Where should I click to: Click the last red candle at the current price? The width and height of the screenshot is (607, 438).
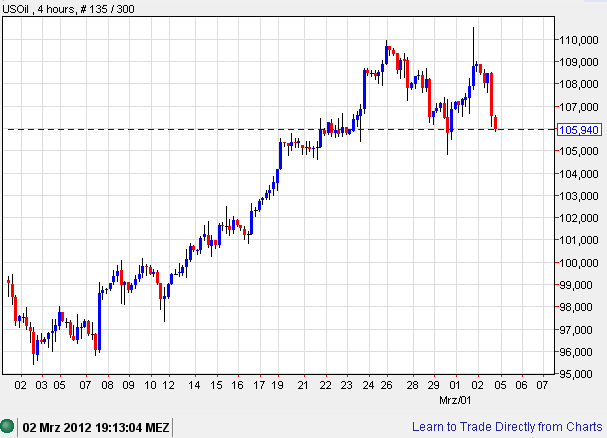(x=496, y=123)
